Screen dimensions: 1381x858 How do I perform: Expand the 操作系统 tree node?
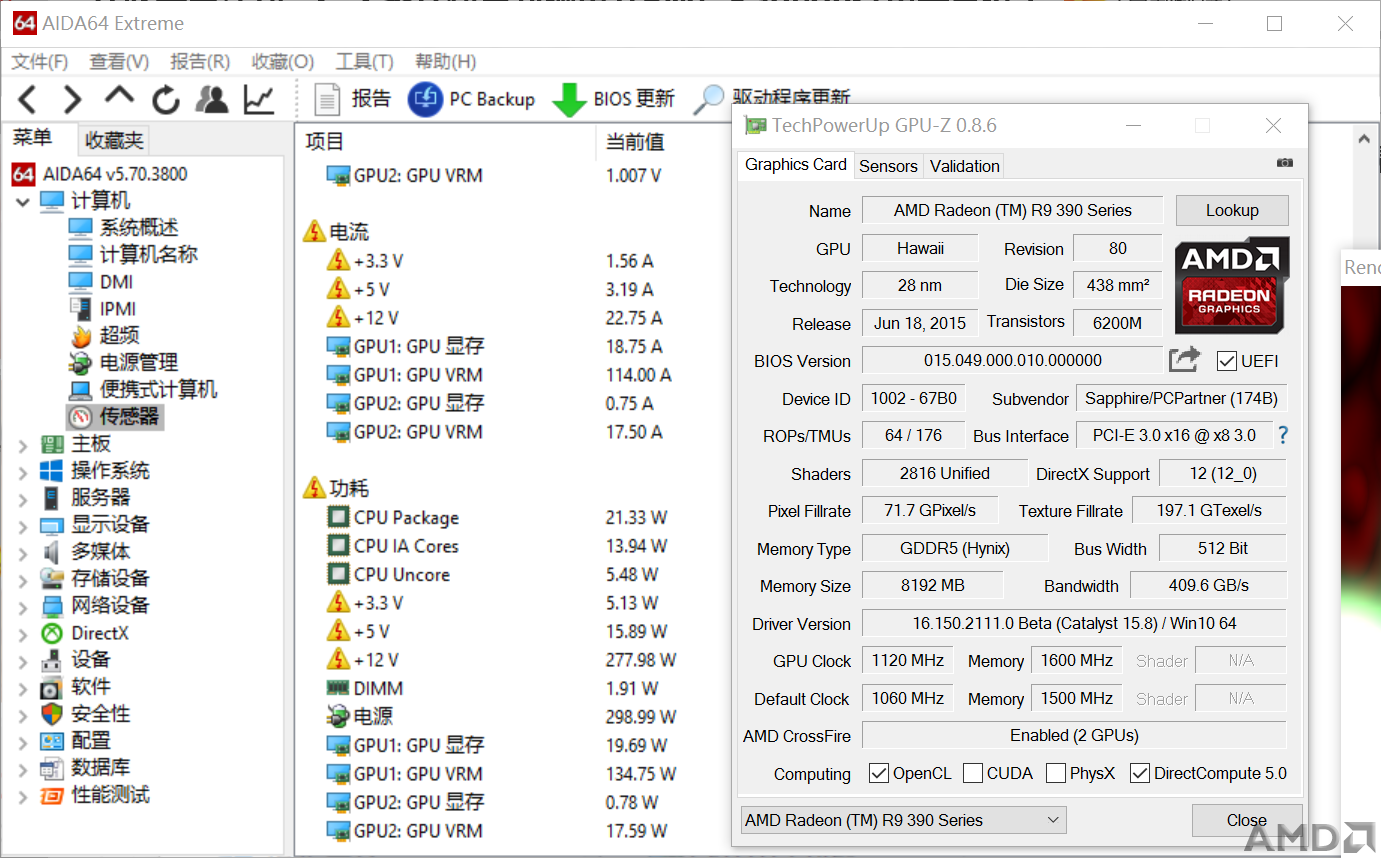click(23, 471)
